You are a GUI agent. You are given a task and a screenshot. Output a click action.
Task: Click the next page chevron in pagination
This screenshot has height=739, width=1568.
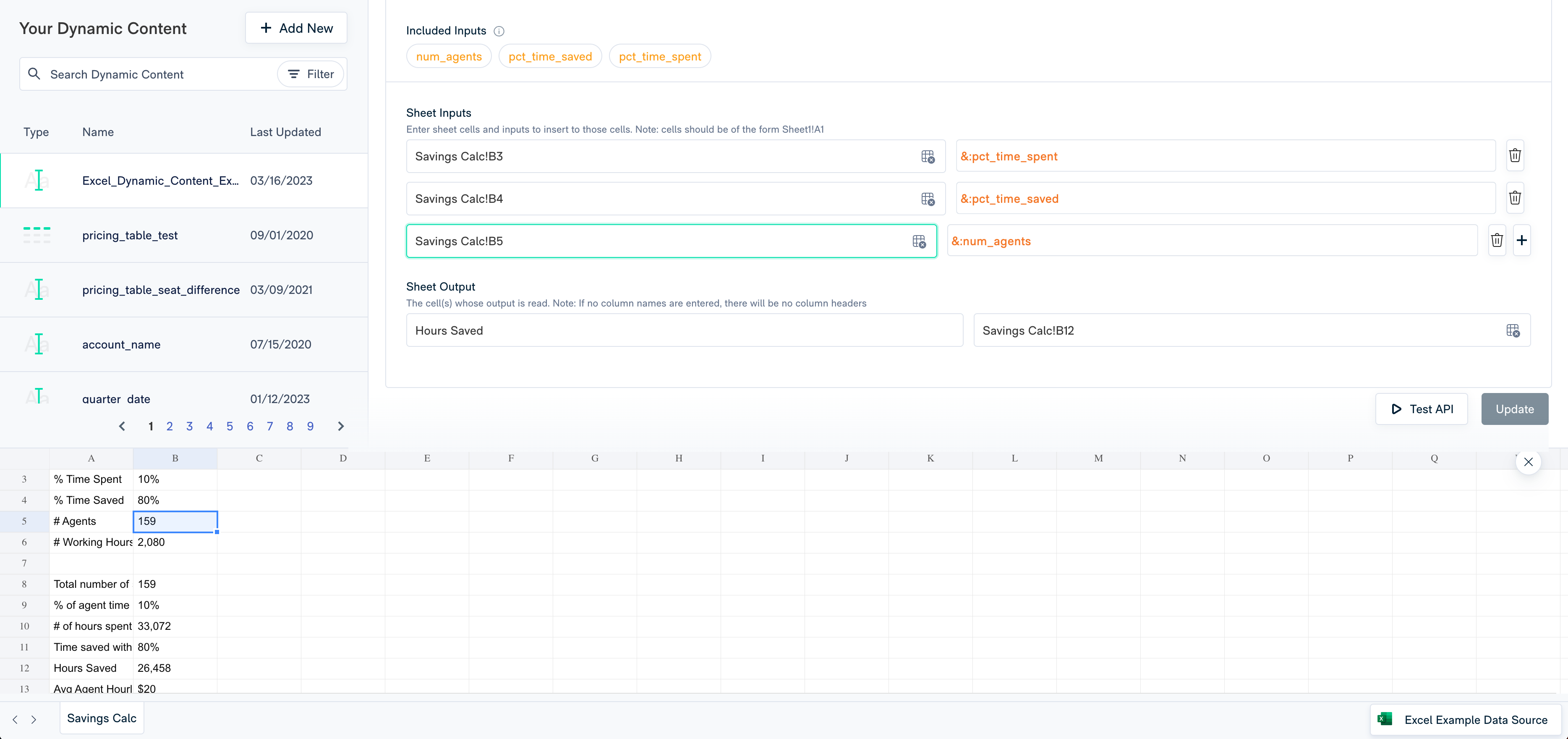pos(340,426)
